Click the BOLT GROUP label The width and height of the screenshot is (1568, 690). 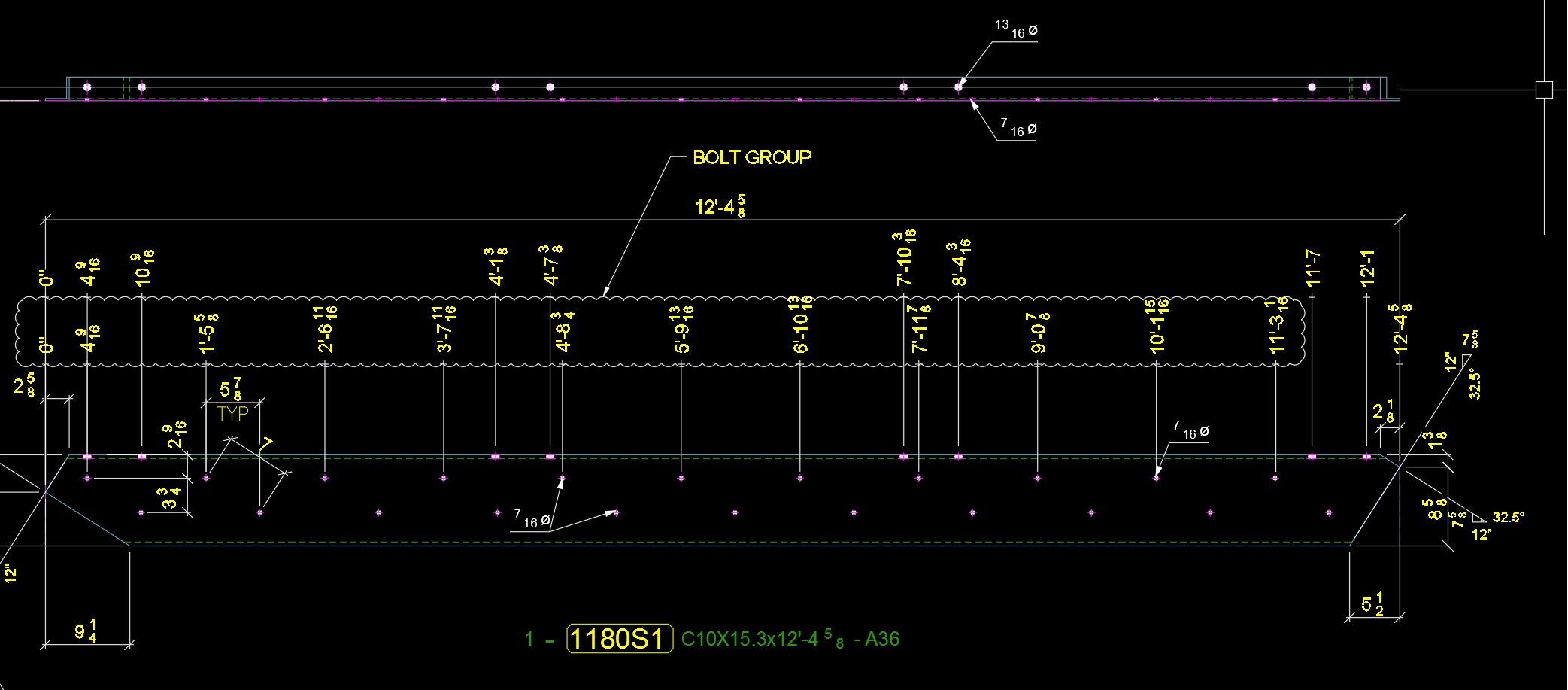point(751,157)
